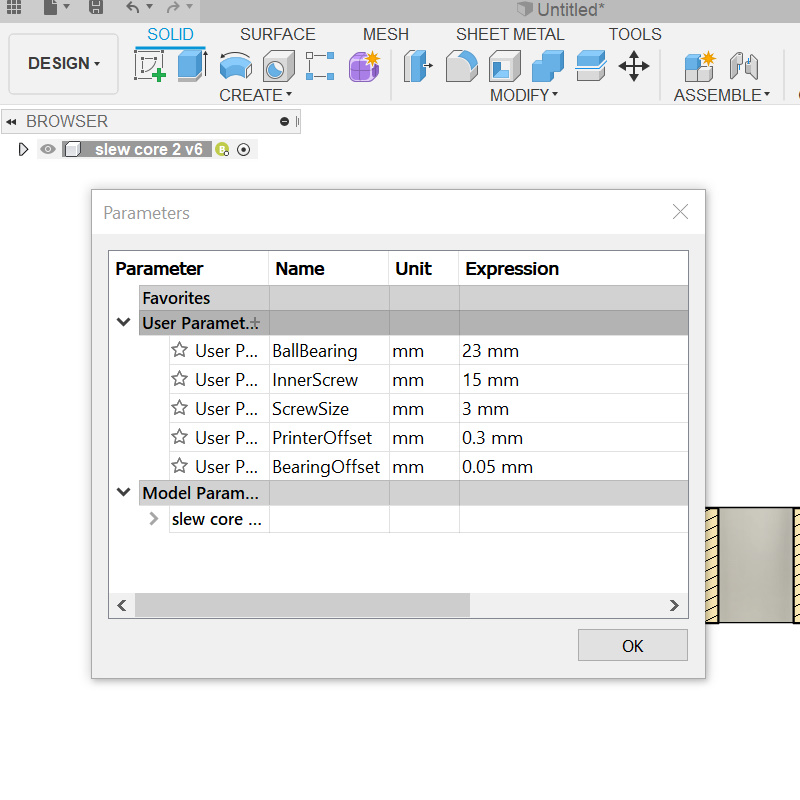This screenshot has width=800, height=800.
Task: Select the Offset Face tool
Action: click(x=590, y=66)
